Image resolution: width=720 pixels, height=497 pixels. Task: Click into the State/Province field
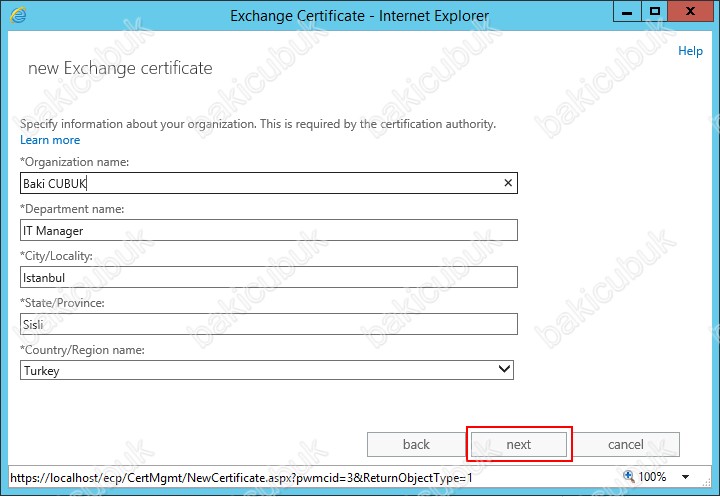pos(269,324)
